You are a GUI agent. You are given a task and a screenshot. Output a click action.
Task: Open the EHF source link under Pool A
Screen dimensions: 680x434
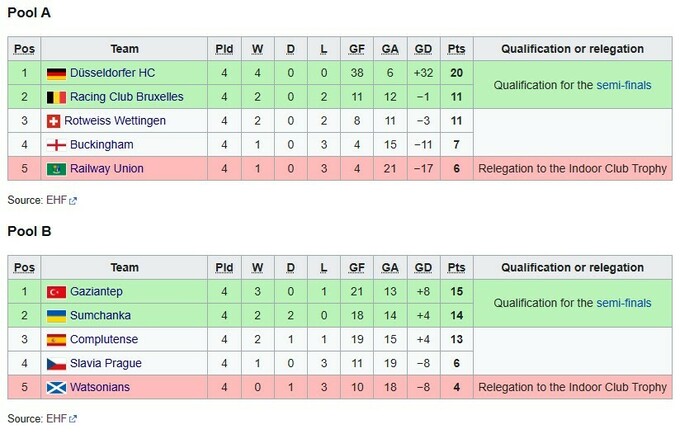pos(59,200)
